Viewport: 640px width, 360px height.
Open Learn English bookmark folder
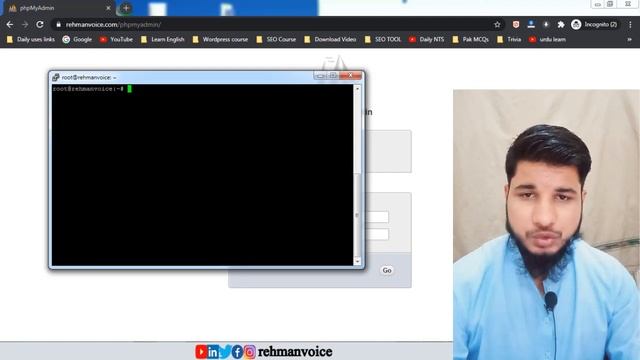pos(162,39)
